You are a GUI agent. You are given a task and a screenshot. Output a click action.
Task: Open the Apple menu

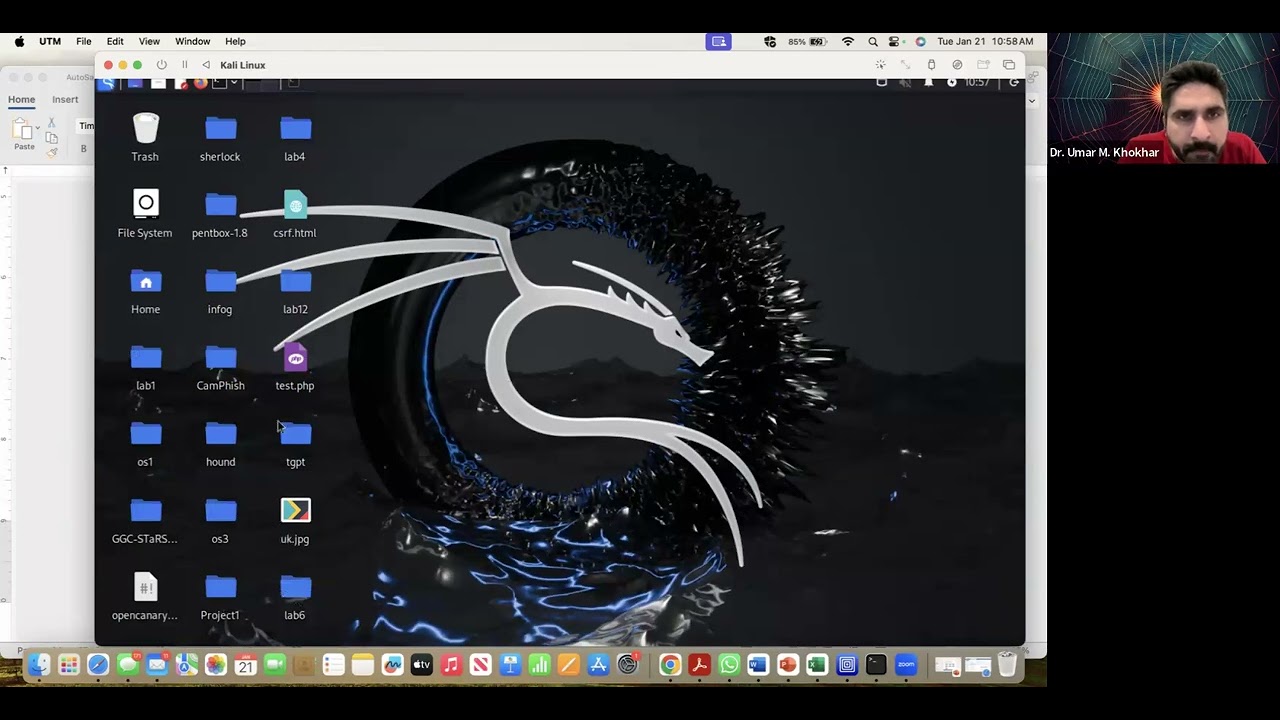point(19,41)
